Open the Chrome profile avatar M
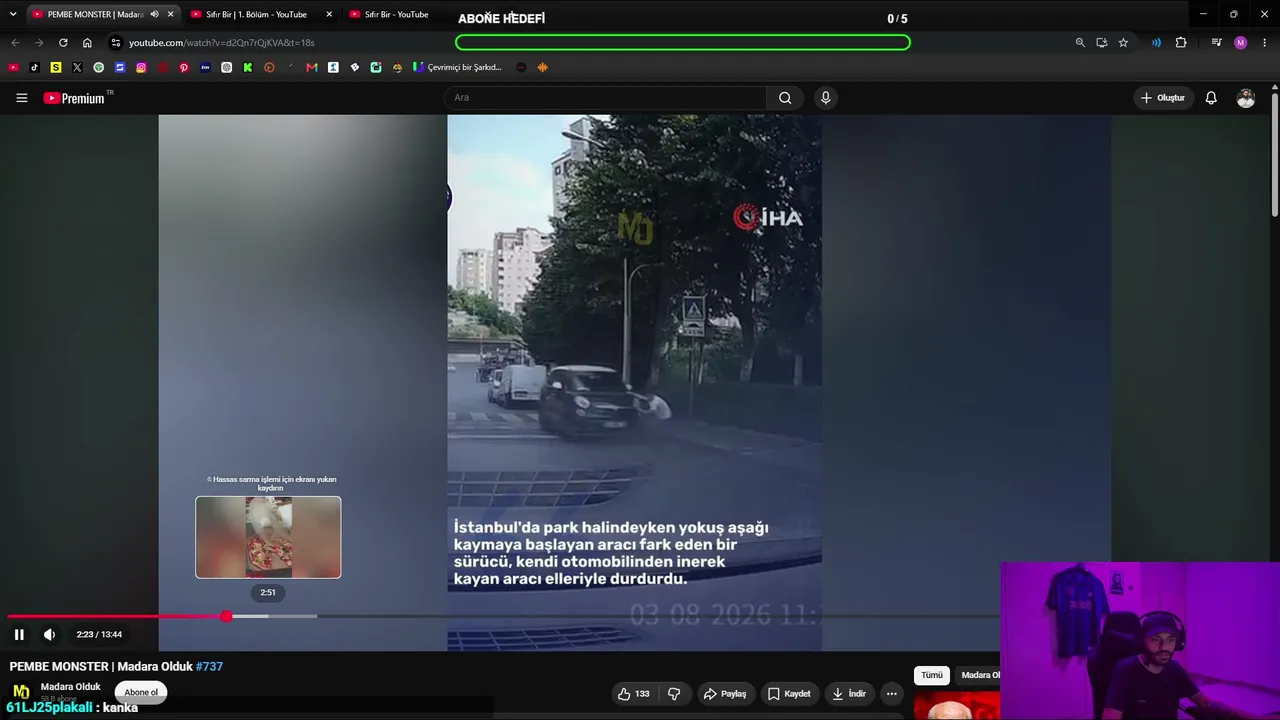 1241,43
